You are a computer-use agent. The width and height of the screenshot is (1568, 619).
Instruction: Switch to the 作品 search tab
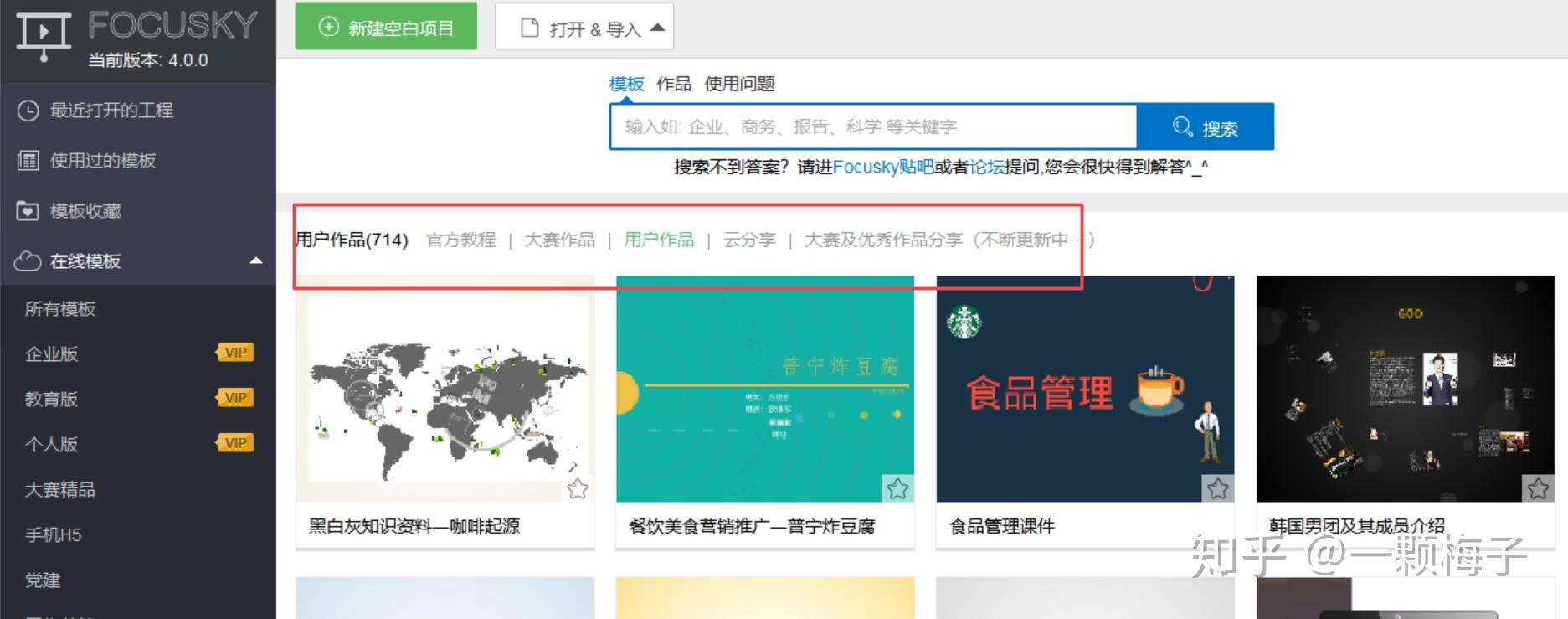[x=674, y=84]
